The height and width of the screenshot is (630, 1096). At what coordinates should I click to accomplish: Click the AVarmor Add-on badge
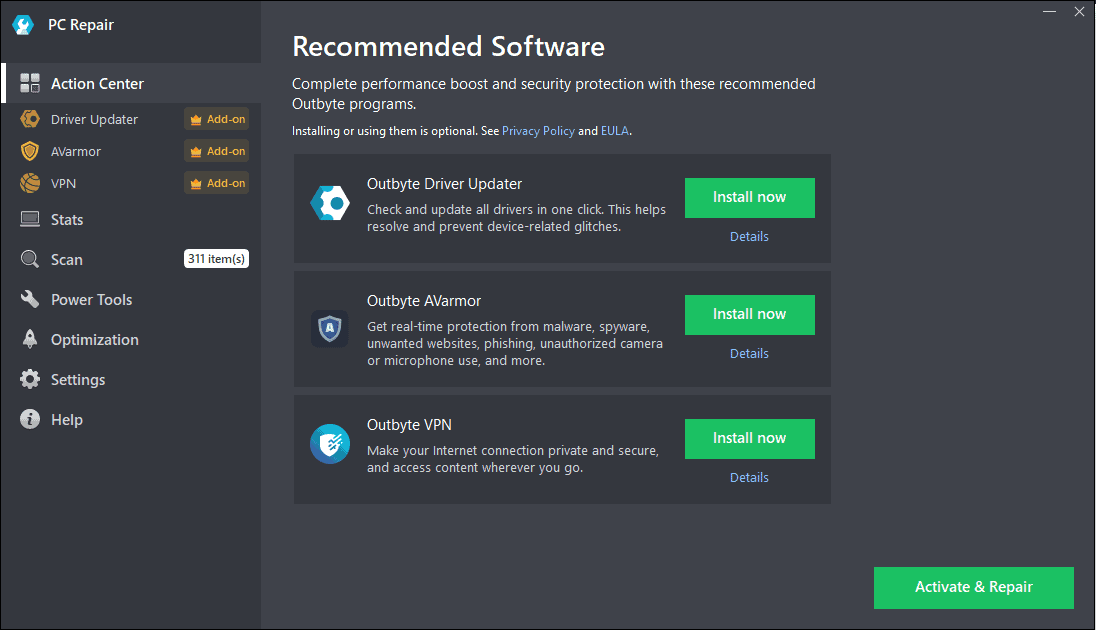click(x=217, y=151)
